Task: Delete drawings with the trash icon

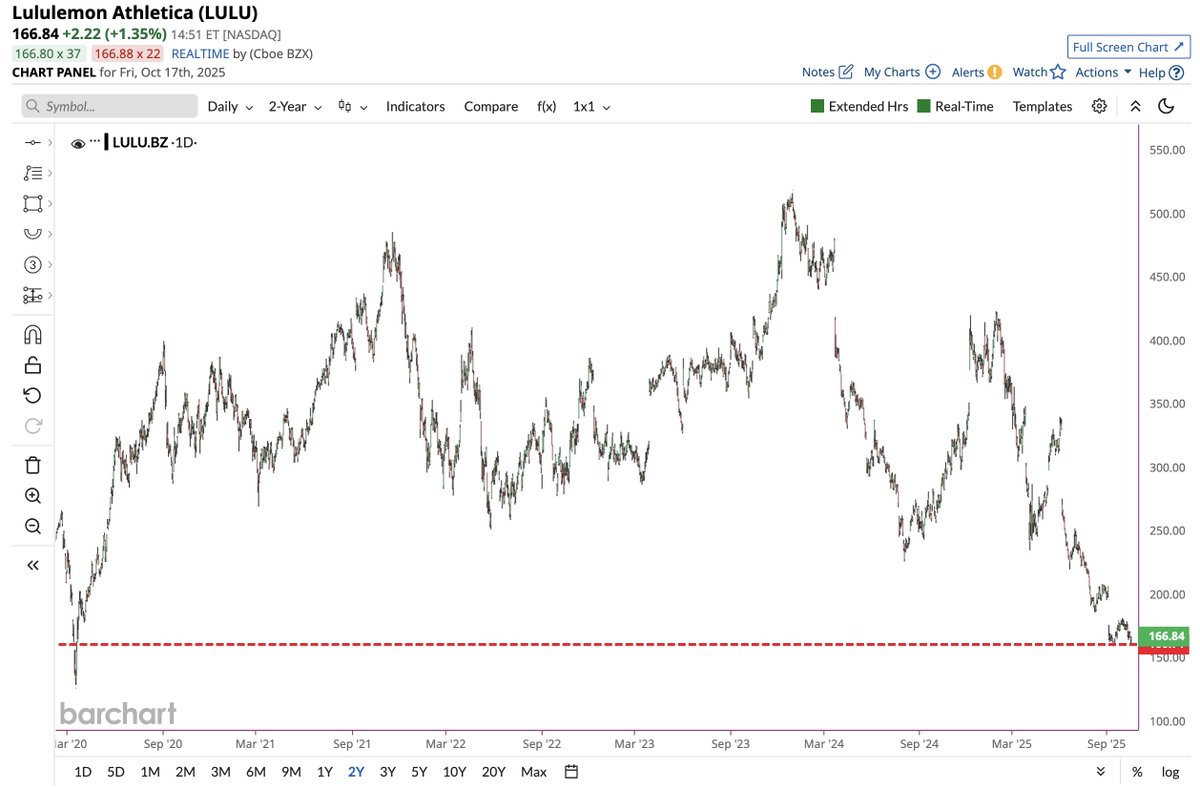Action: pyautogui.click(x=32, y=464)
